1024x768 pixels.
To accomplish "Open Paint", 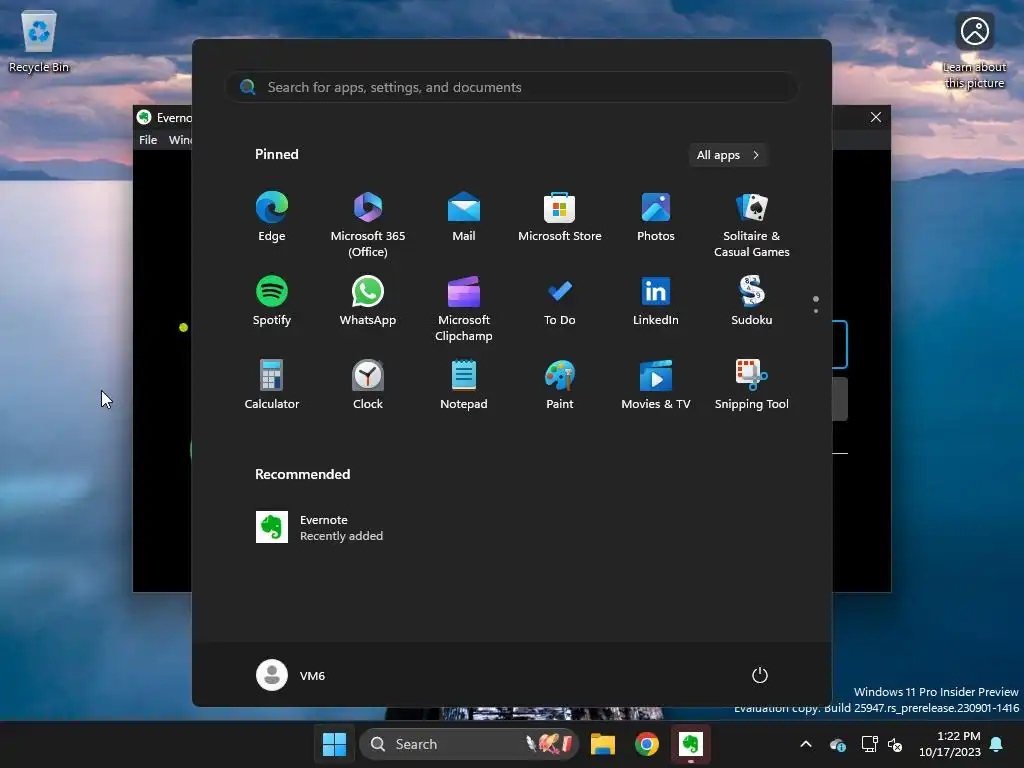I will pos(560,385).
